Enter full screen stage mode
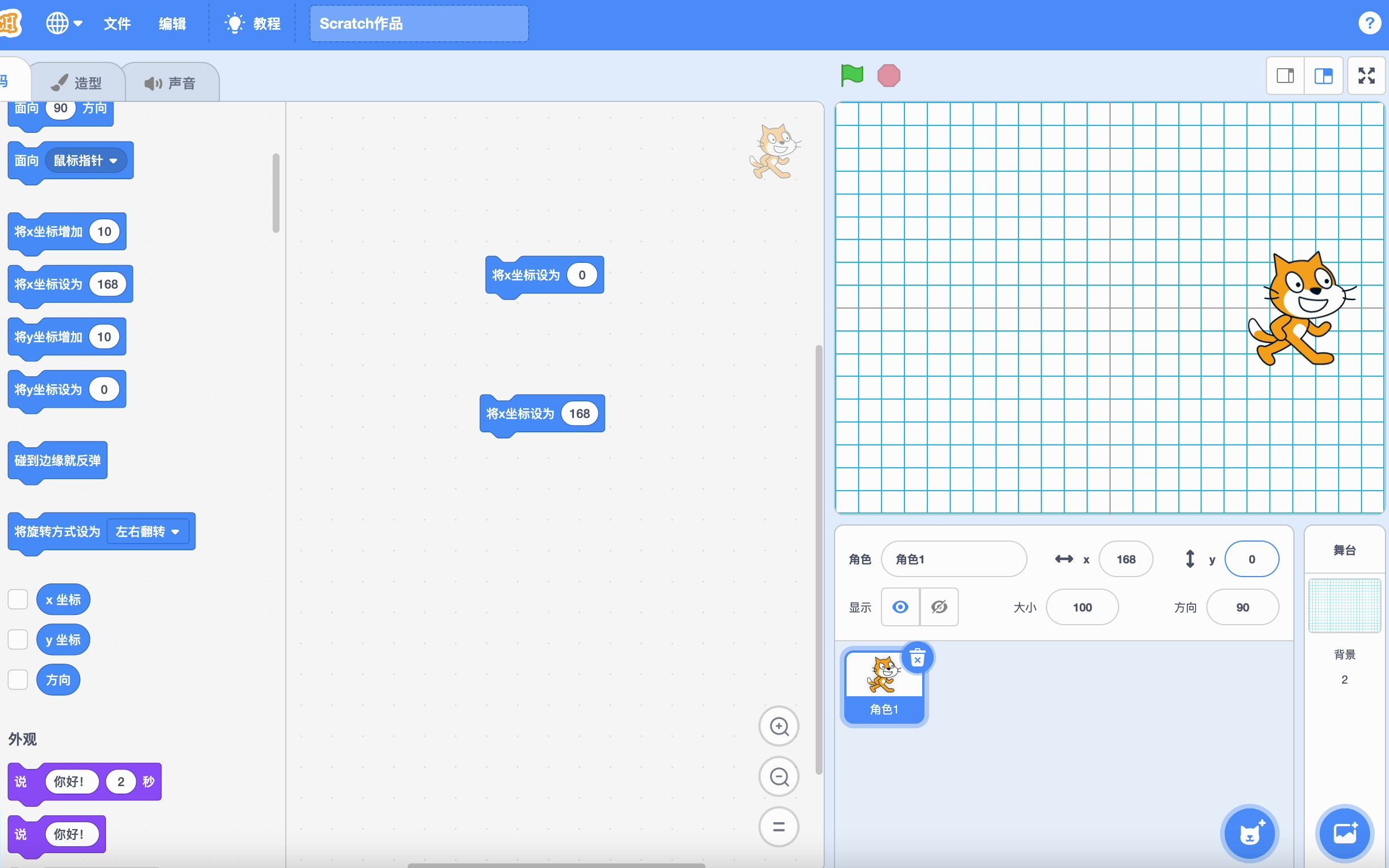This screenshot has width=1389, height=868. [x=1366, y=75]
